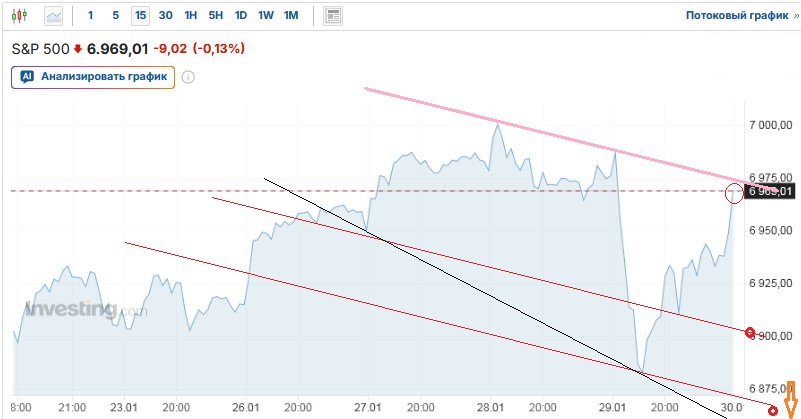Select the 1 minute interval

(x=91, y=16)
